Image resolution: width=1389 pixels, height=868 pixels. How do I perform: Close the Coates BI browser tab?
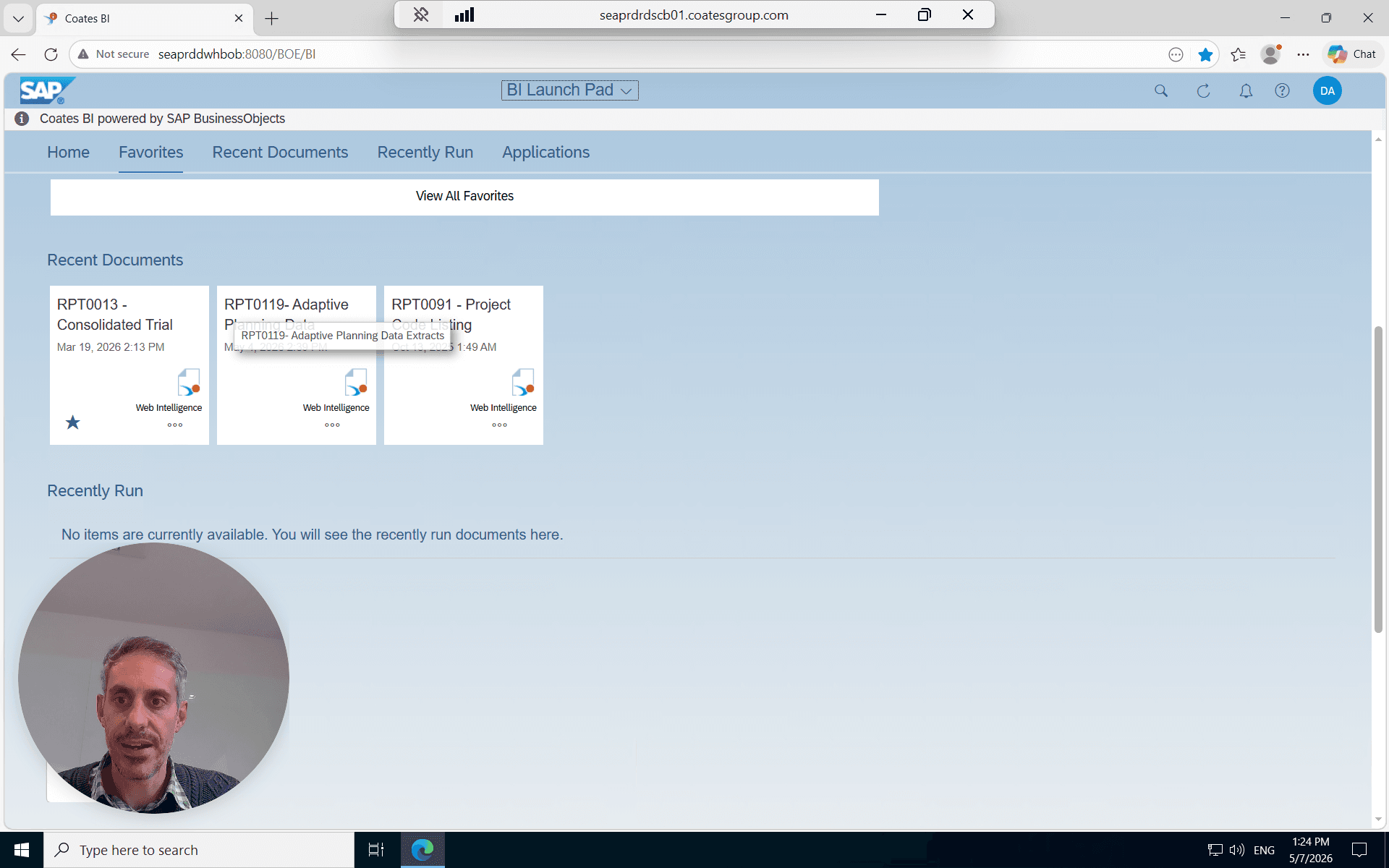[x=239, y=19]
